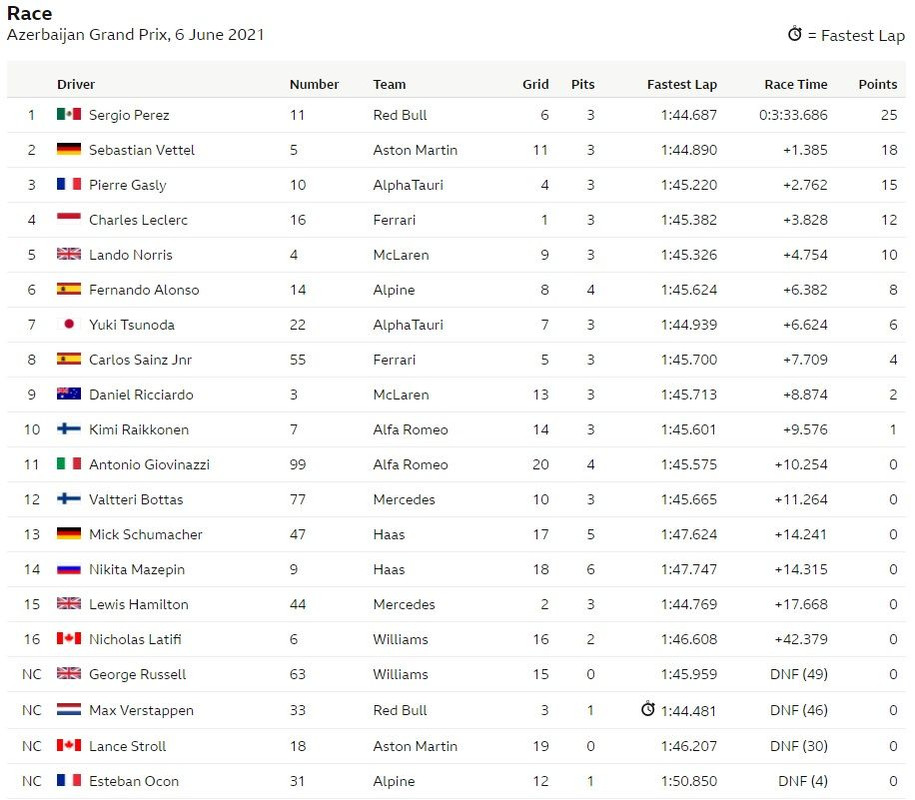Image resolution: width=915 pixels, height=800 pixels.
Task: Click the Japanese flag next to Yuki Tsunoda
Action: (69, 324)
